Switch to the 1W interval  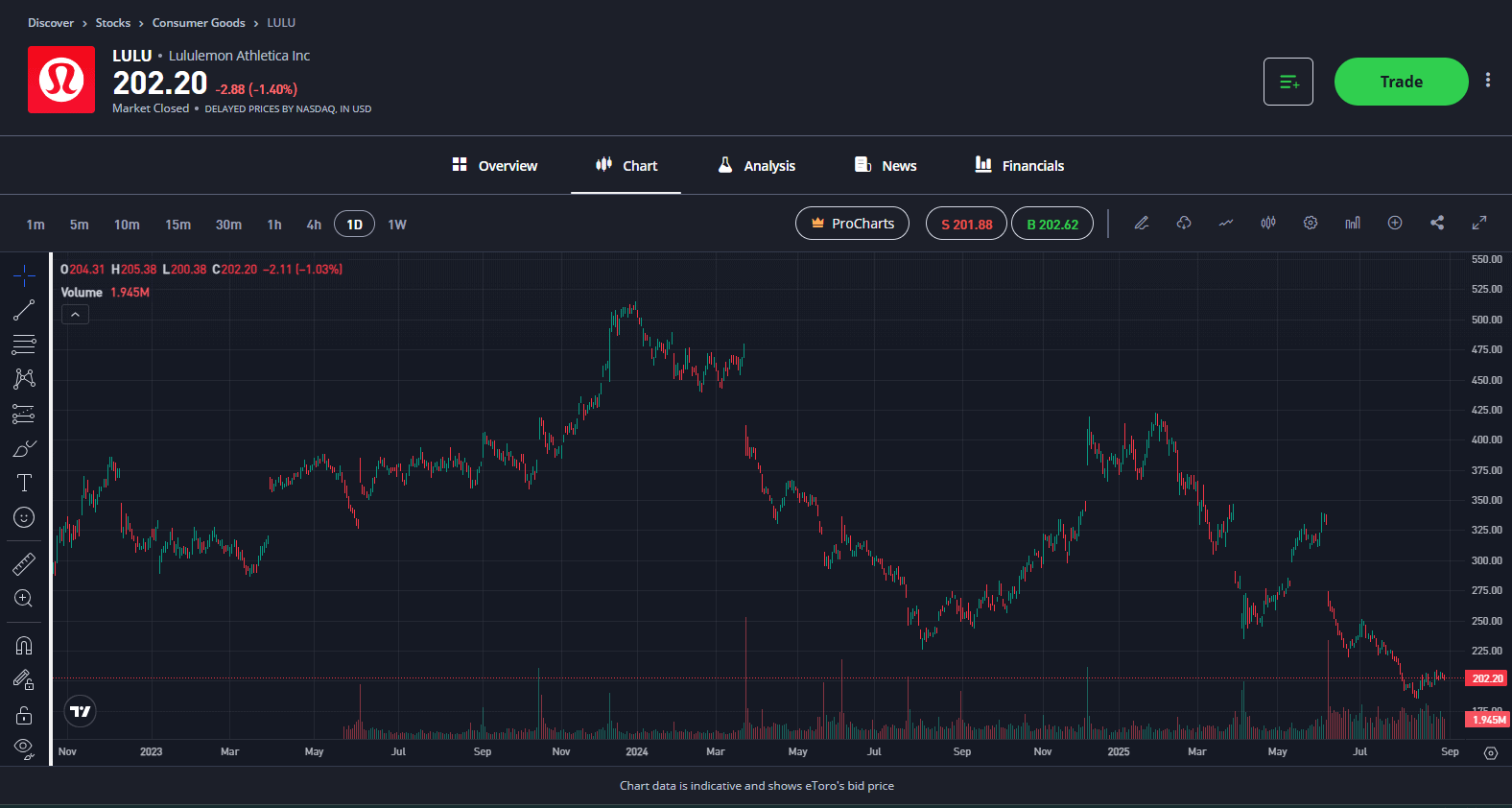click(397, 225)
